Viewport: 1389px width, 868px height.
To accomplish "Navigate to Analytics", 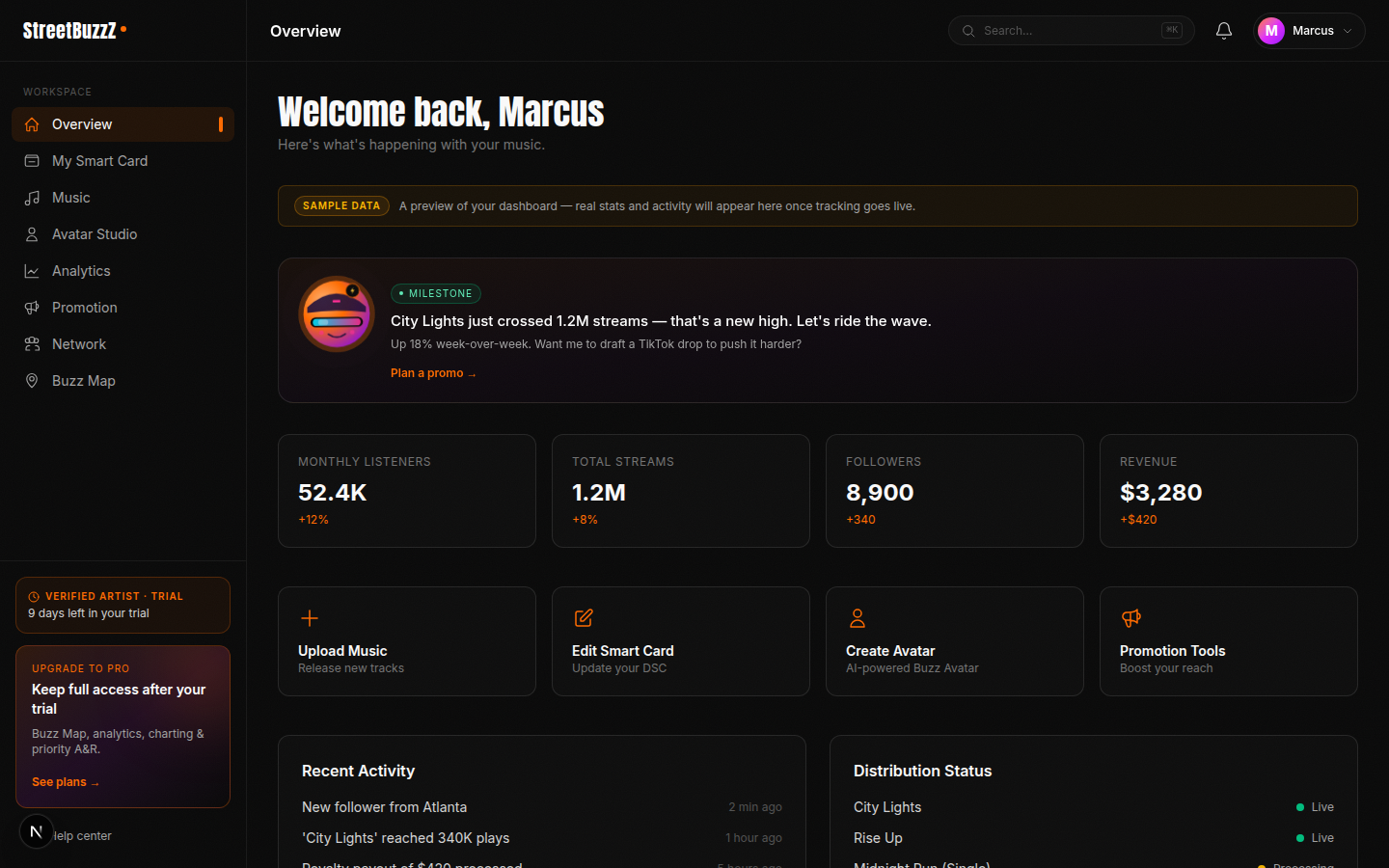I will [x=123, y=271].
